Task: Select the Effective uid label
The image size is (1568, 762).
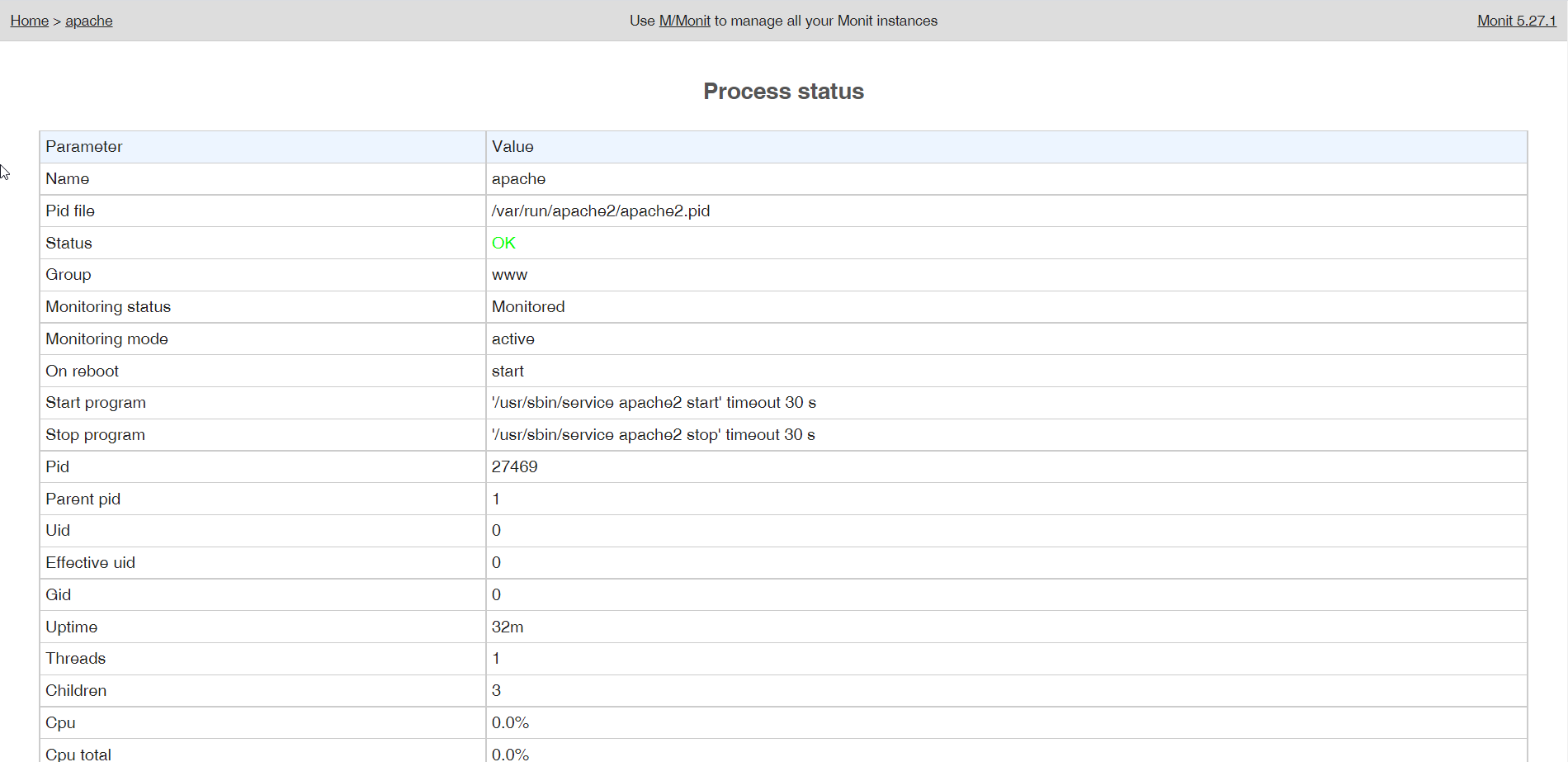Action: pos(90,562)
